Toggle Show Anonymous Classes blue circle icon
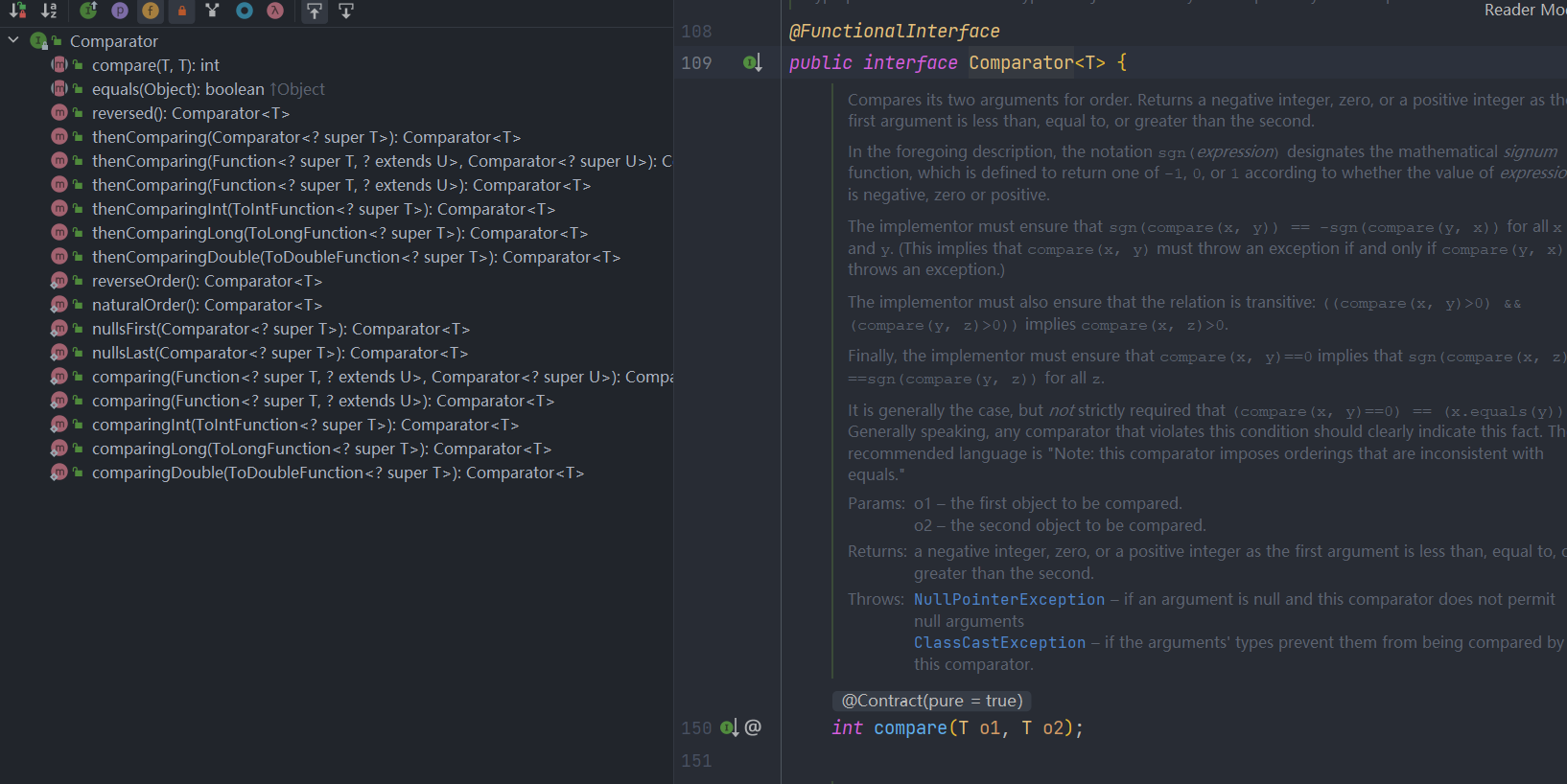This screenshot has height=784, width=1567. click(x=245, y=11)
